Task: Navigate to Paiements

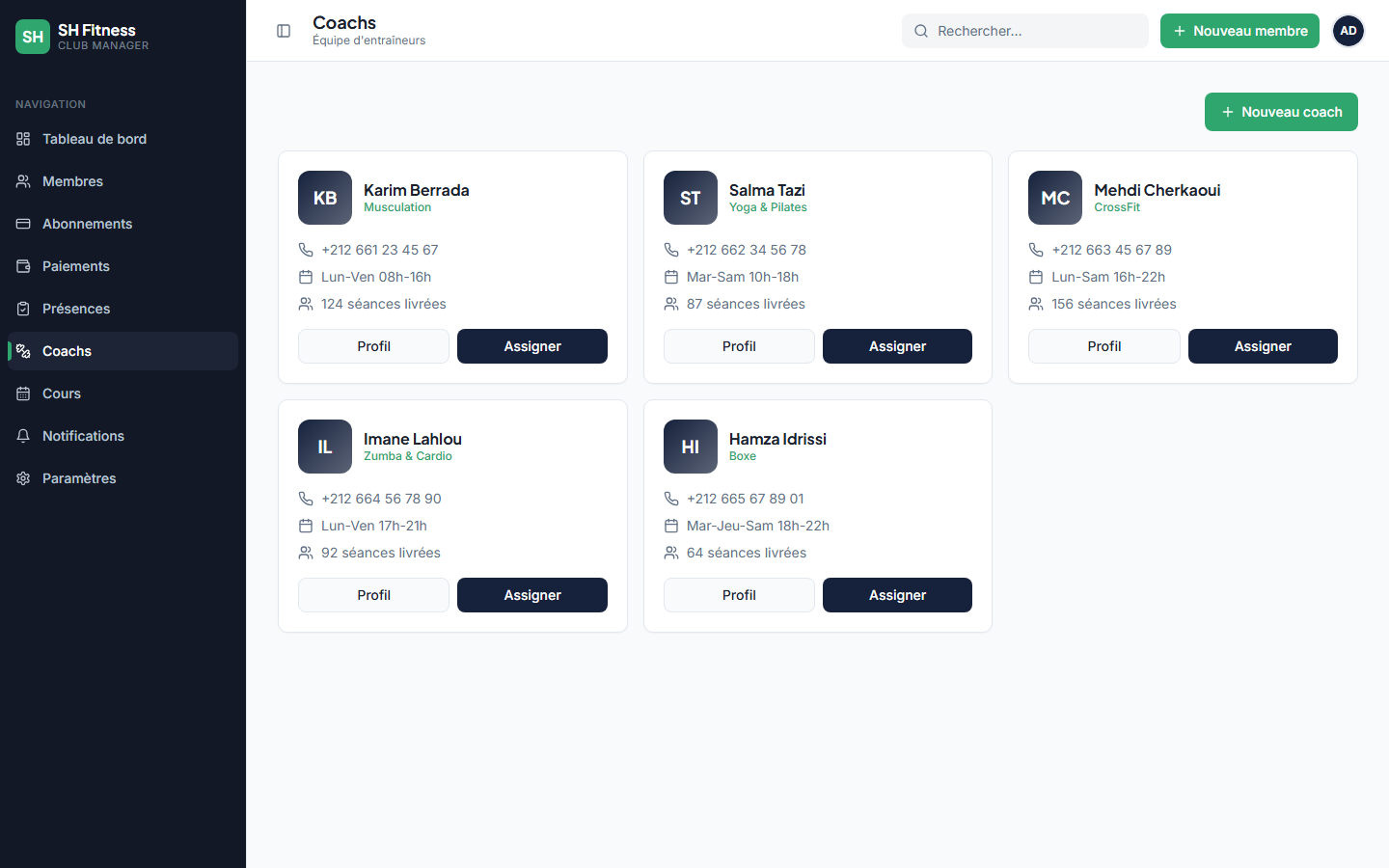Action: pos(123,266)
